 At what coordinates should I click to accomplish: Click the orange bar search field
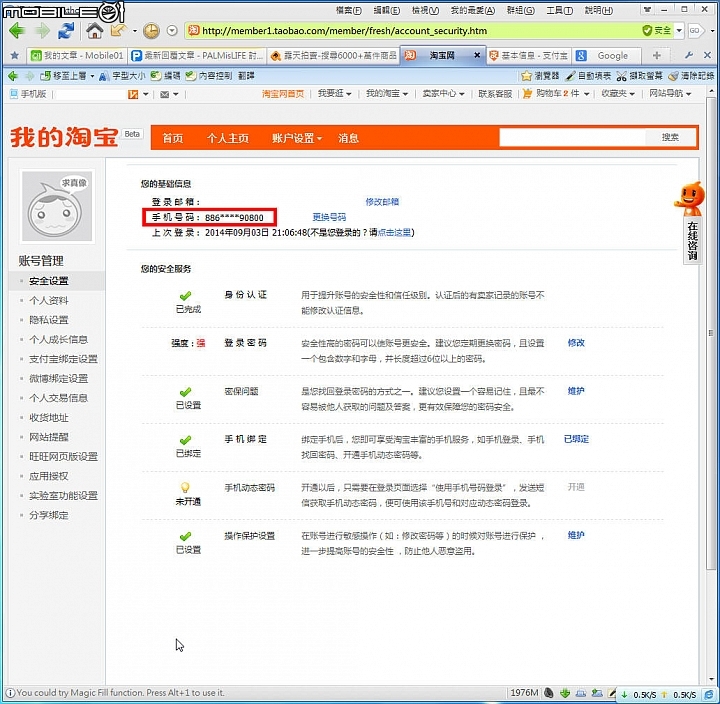573,137
